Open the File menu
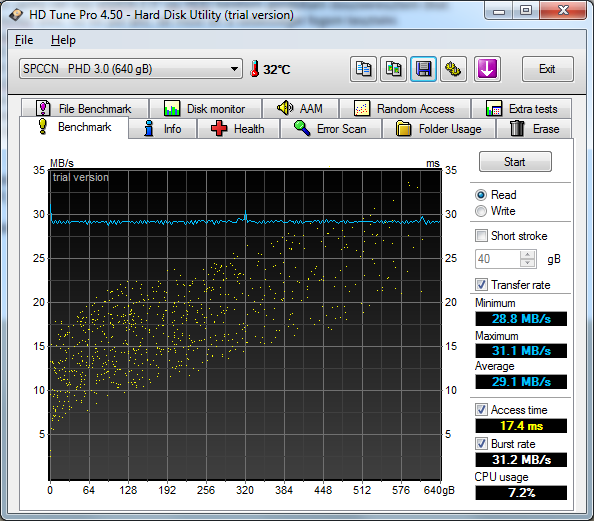Screen dimensions: 594x521 (x=24, y=40)
